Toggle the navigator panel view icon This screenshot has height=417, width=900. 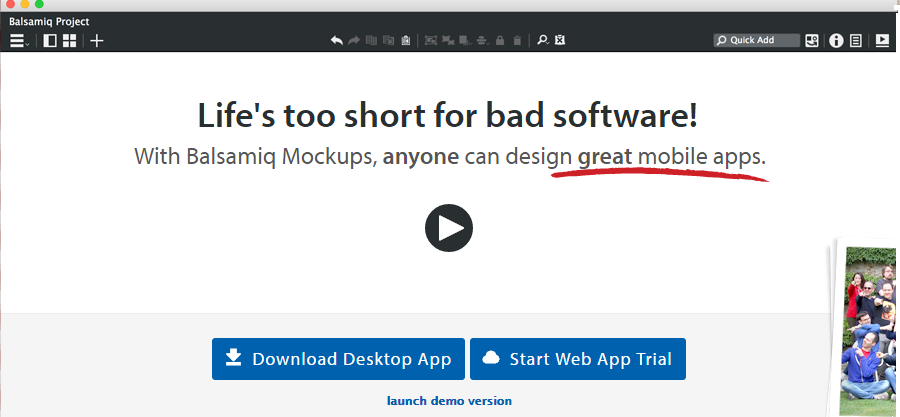50,41
